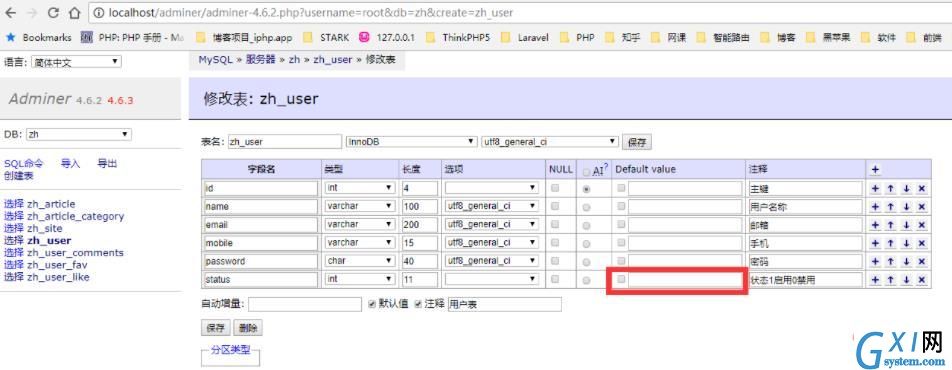Click the 删除 button

248,328
